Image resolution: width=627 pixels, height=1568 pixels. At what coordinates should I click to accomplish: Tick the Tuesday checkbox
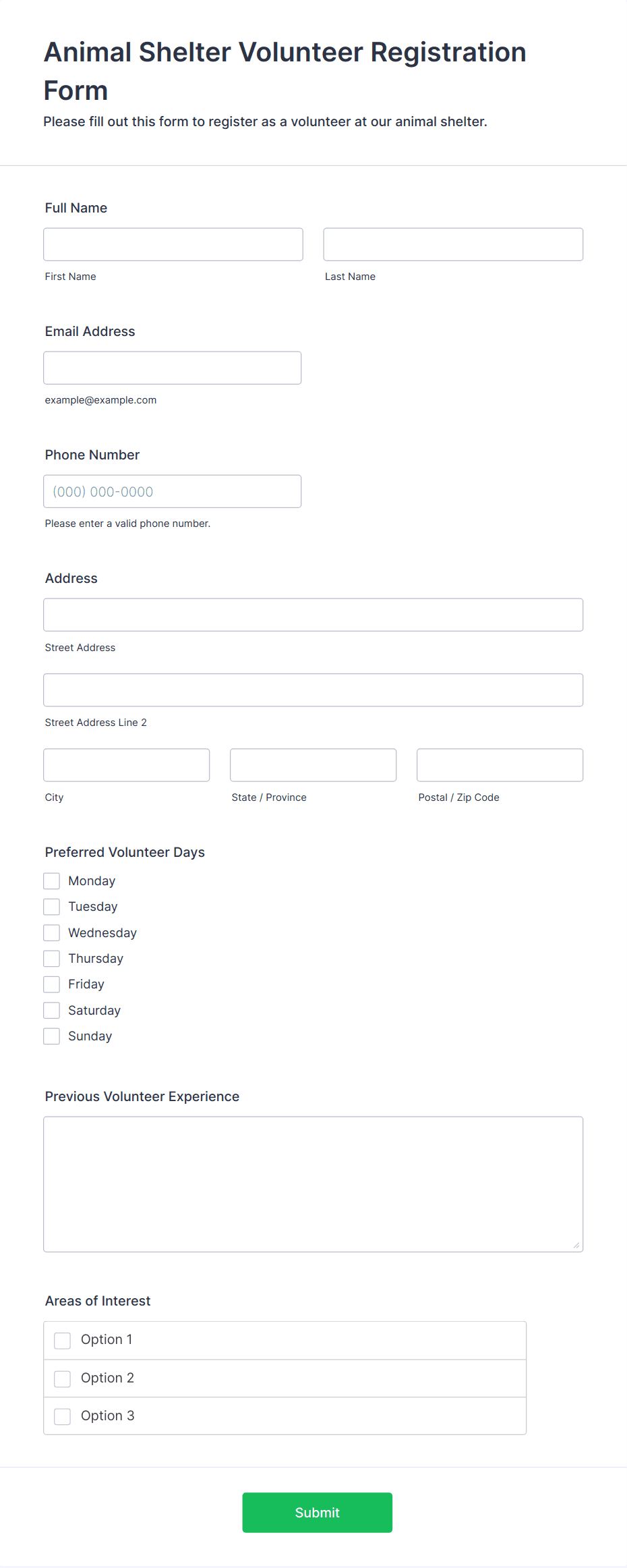click(52, 907)
